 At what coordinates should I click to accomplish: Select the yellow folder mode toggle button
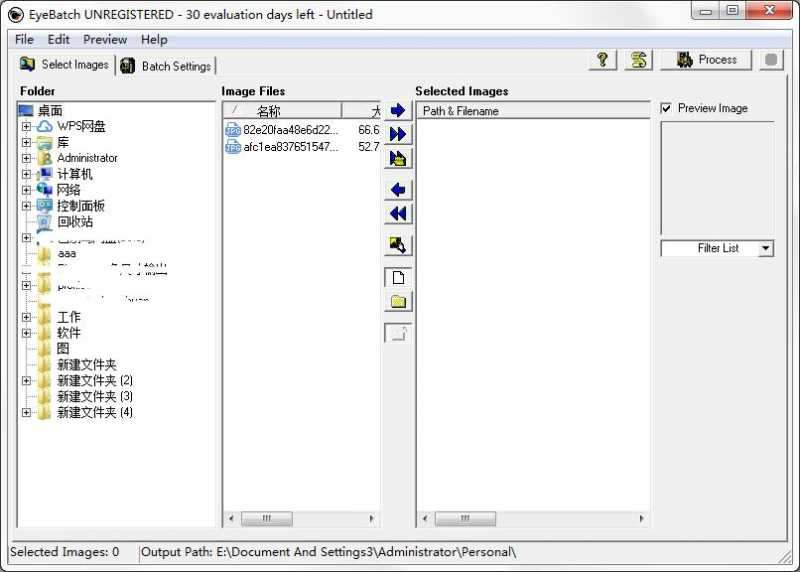coord(398,301)
